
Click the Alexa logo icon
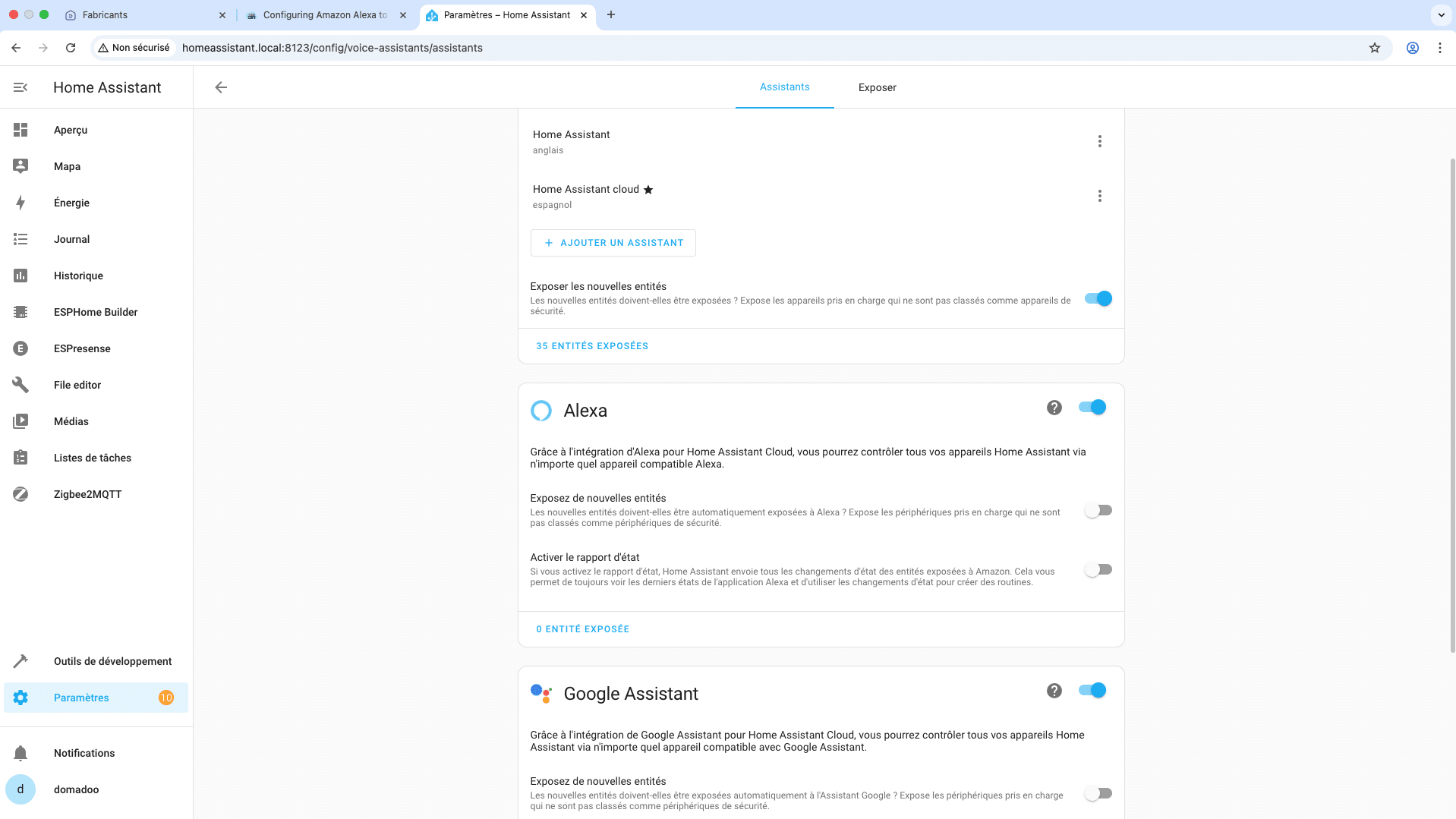click(541, 411)
